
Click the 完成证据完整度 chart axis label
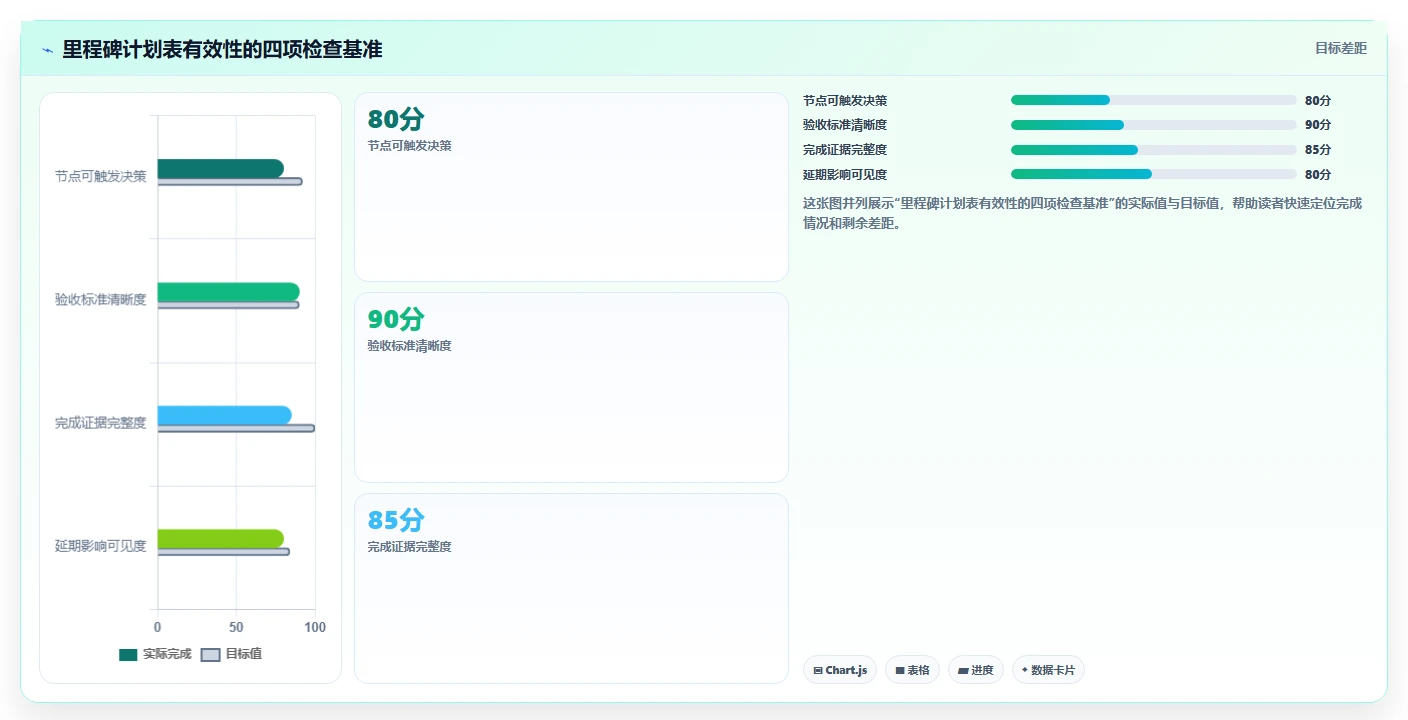[100, 423]
